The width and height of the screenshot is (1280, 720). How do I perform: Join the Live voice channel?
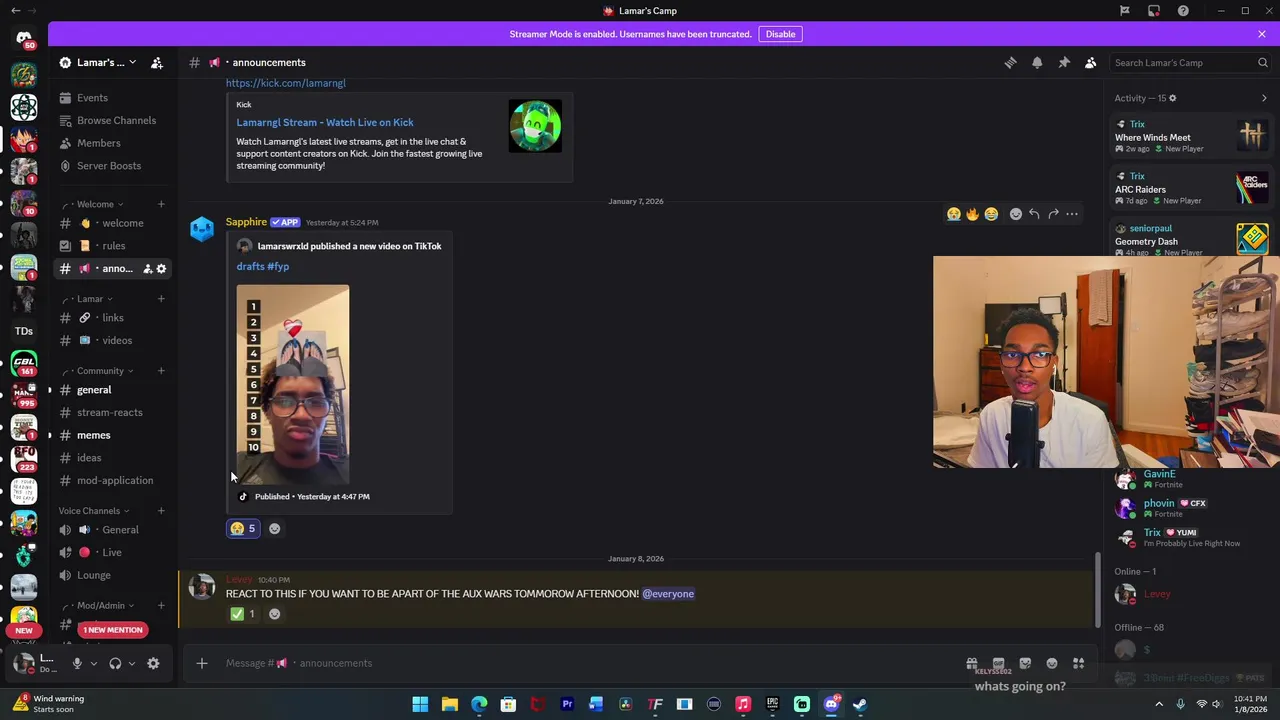(x=111, y=553)
